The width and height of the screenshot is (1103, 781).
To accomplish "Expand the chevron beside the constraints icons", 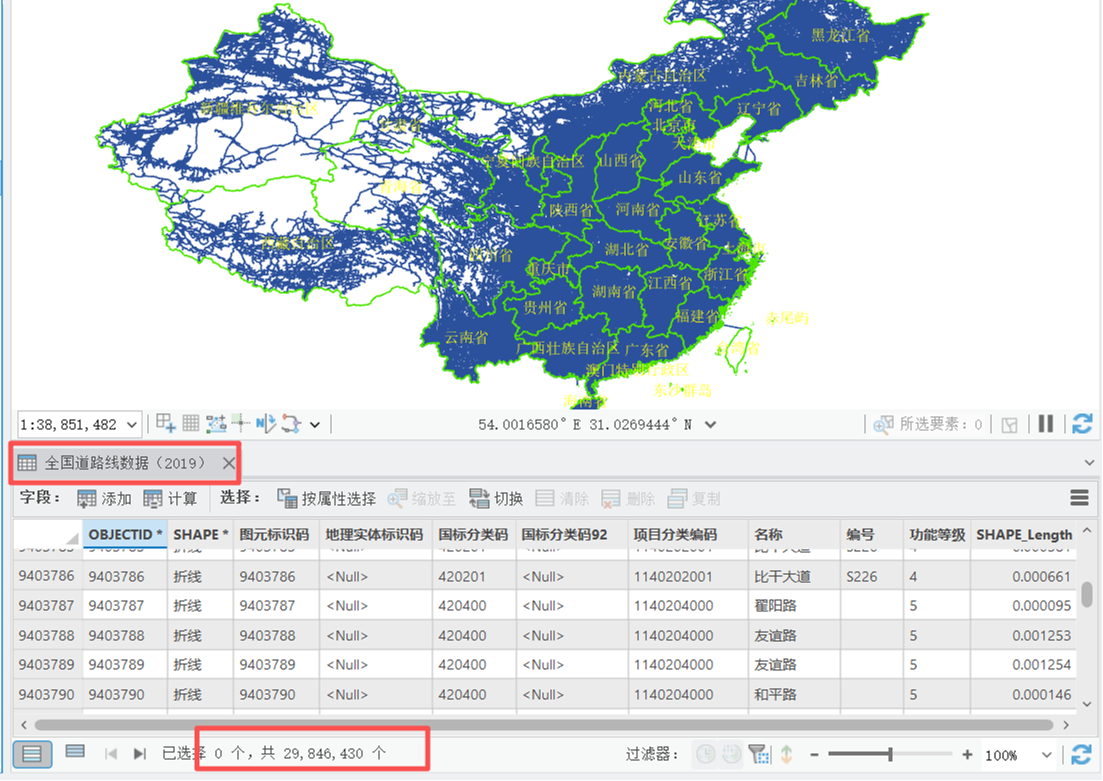I will (x=314, y=425).
